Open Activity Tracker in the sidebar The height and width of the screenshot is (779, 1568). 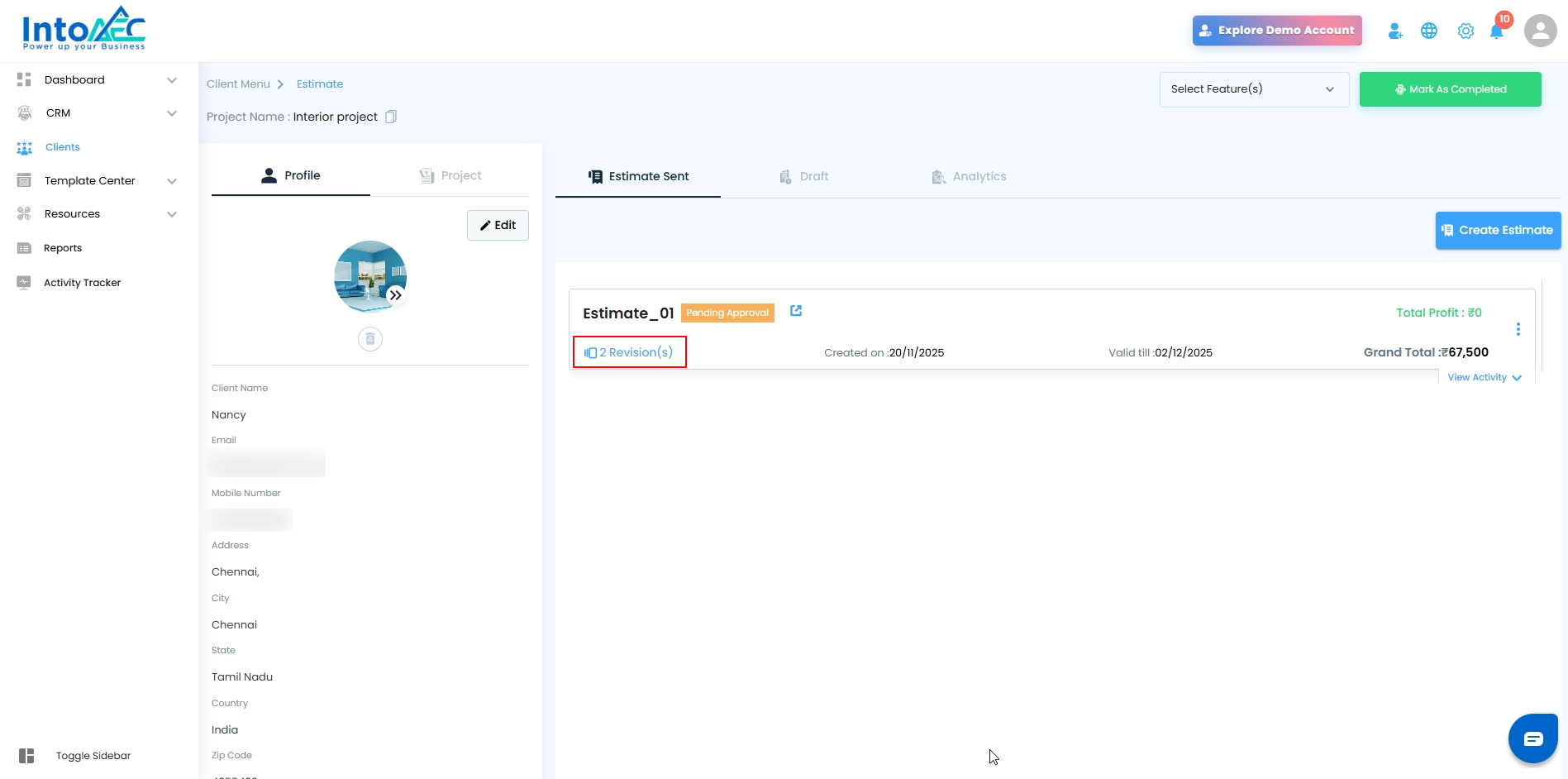(x=82, y=283)
